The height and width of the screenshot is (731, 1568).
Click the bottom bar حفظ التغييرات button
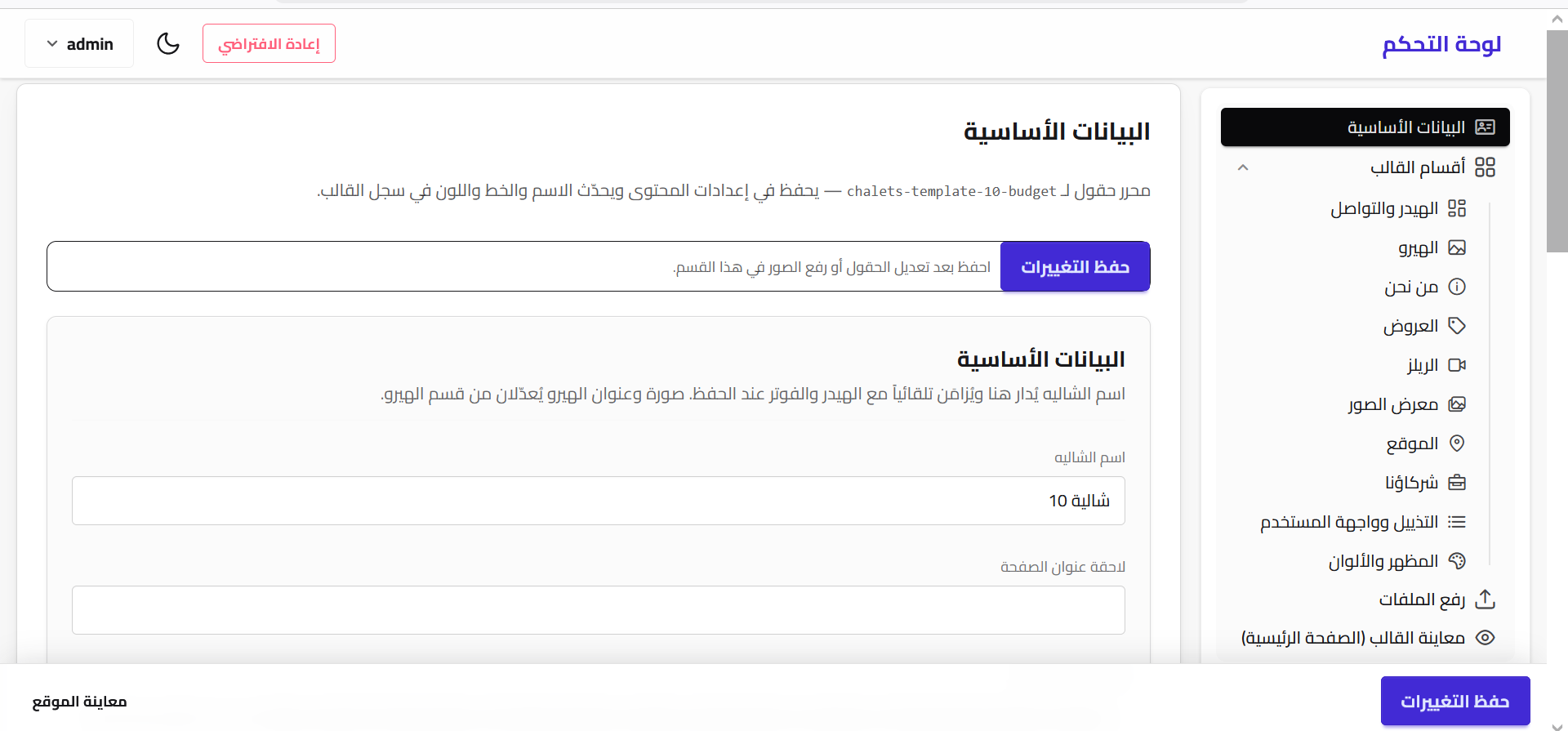point(1455,701)
